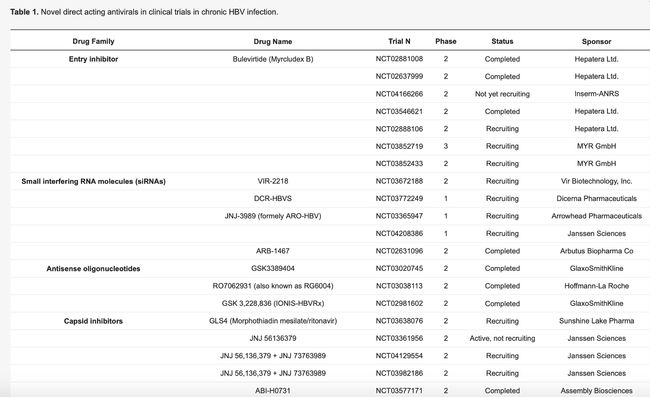Click Completed status in NCT02881008 row
The image size is (650, 397).
pyautogui.click(x=502, y=59)
